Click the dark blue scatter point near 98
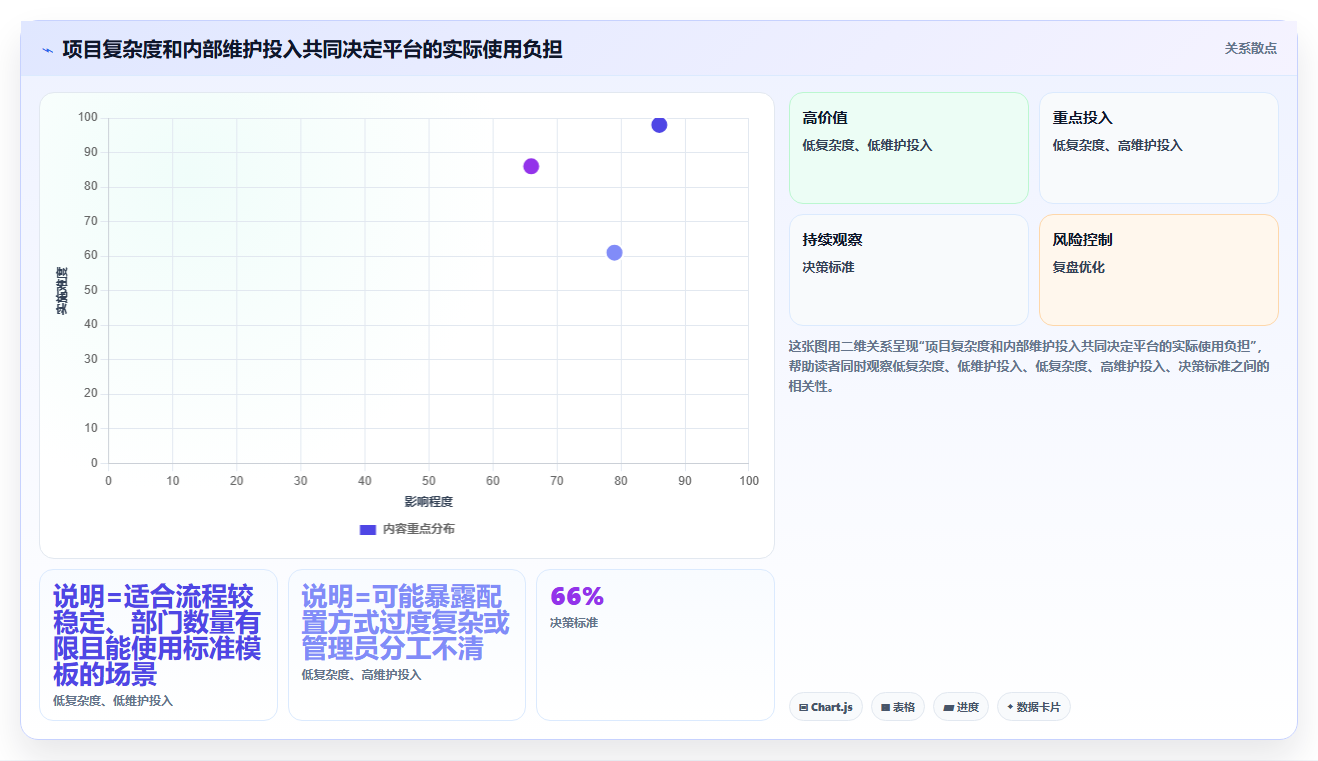This screenshot has height=761, width=1318. (659, 125)
